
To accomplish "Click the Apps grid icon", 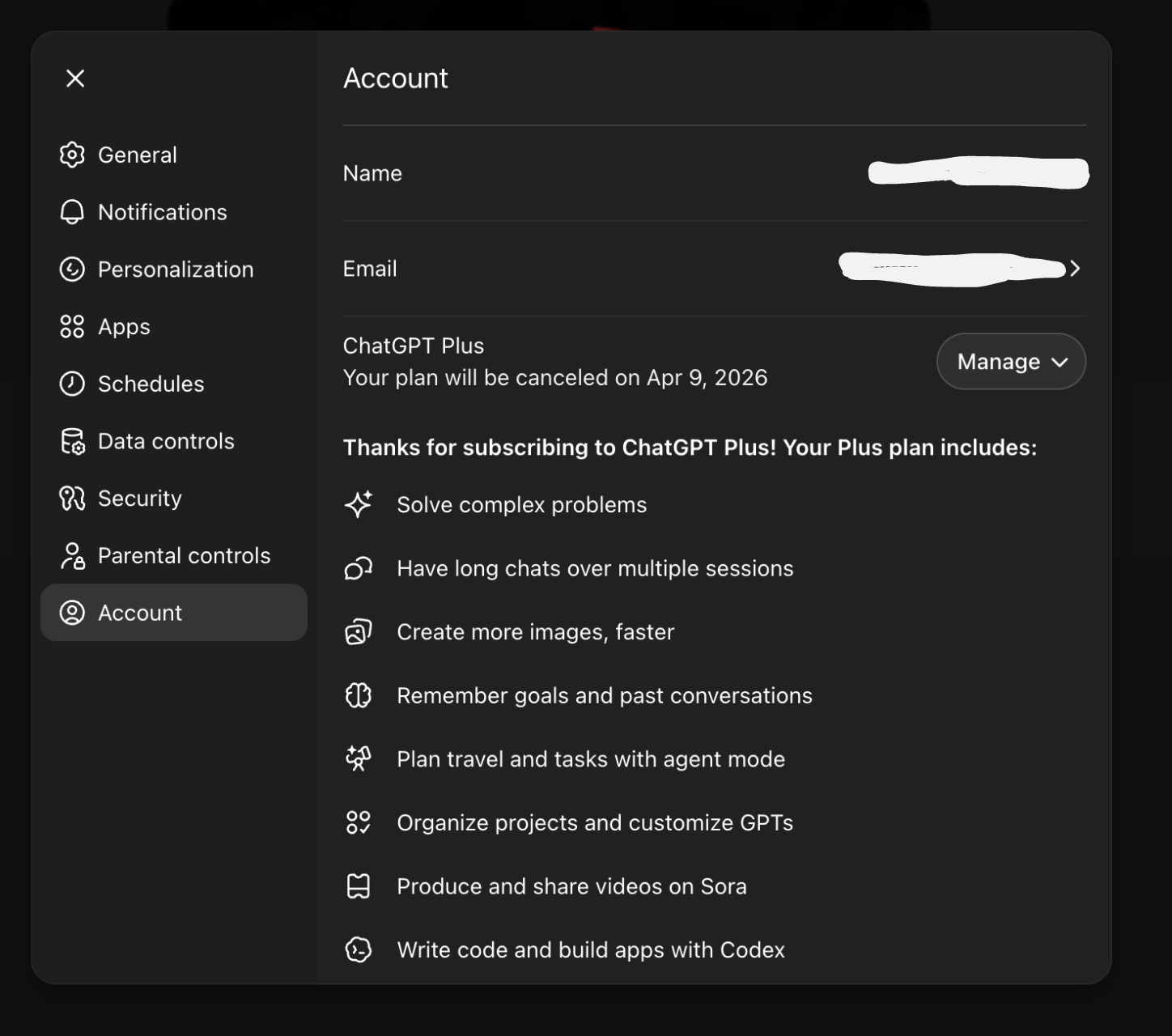I will point(72,327).
